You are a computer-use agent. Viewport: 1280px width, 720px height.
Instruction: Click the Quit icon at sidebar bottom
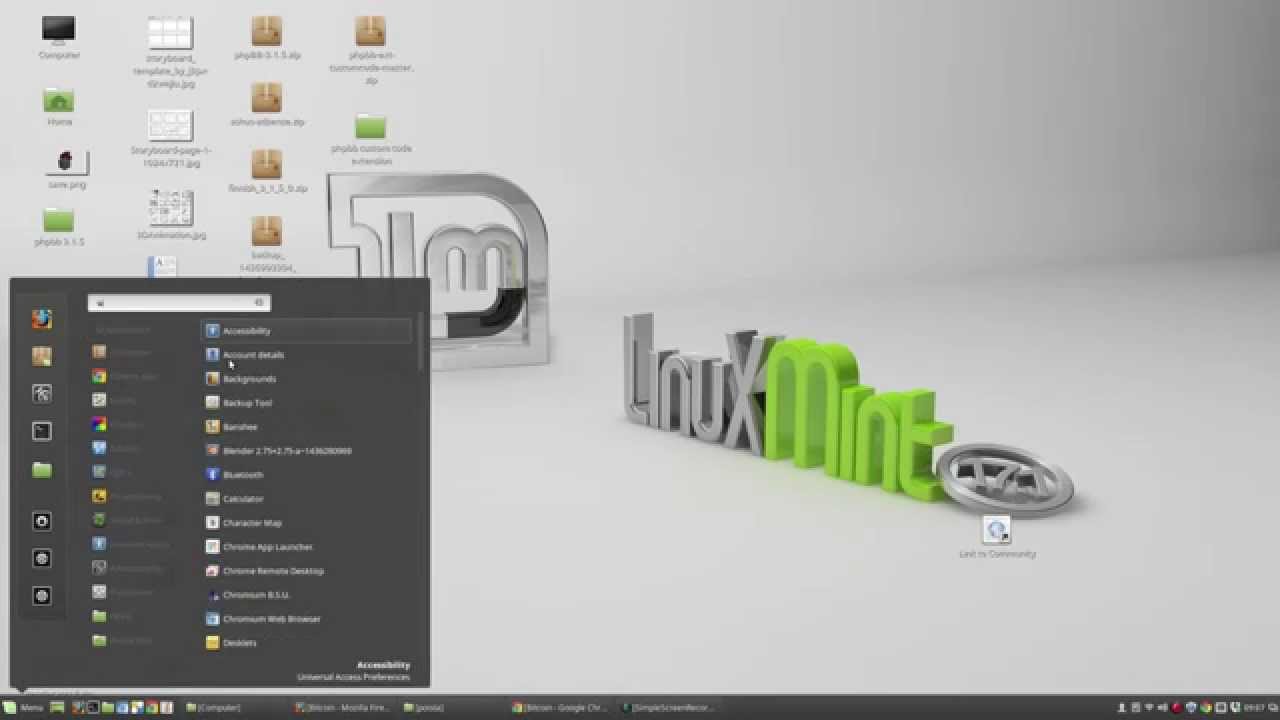click(x=41, y=595)
